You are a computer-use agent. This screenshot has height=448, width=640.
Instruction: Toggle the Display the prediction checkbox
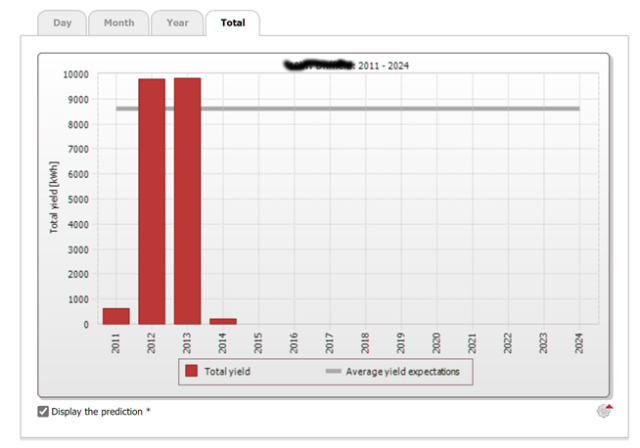pyautogui.click(x=42, y=411)
